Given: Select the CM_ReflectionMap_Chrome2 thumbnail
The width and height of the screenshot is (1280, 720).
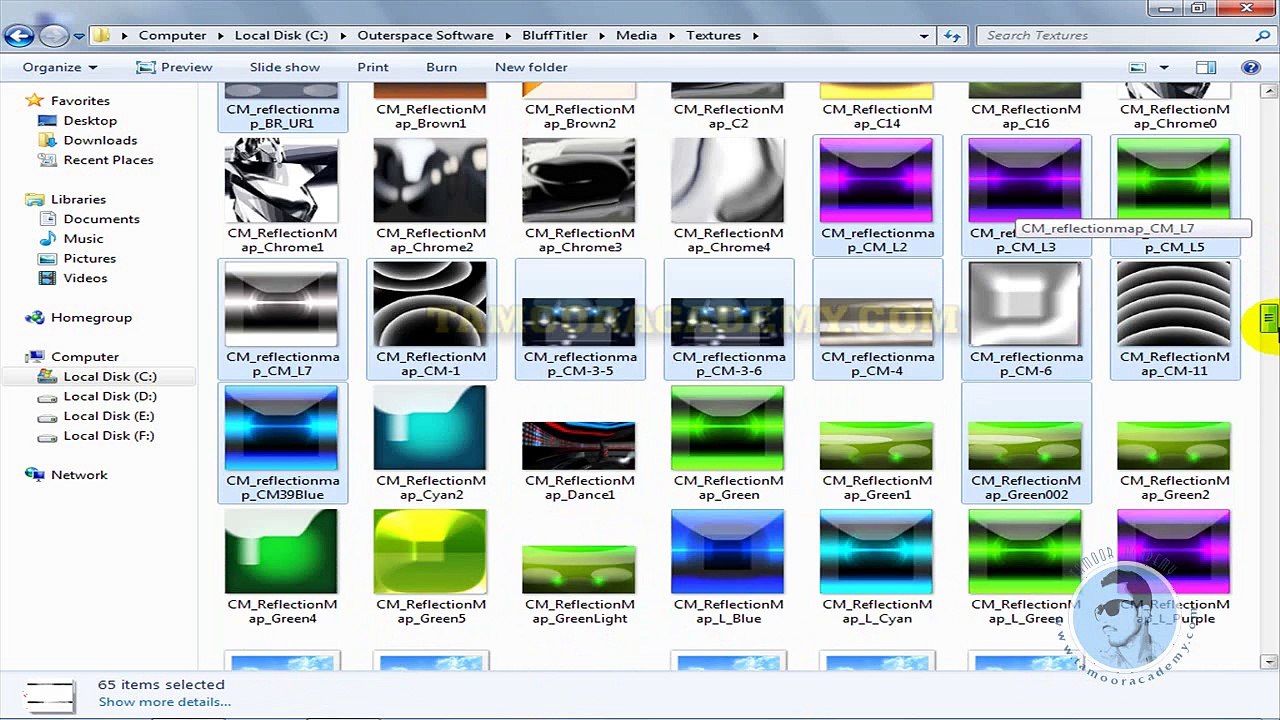Looking at the screenshot, I should click(430, 181).
